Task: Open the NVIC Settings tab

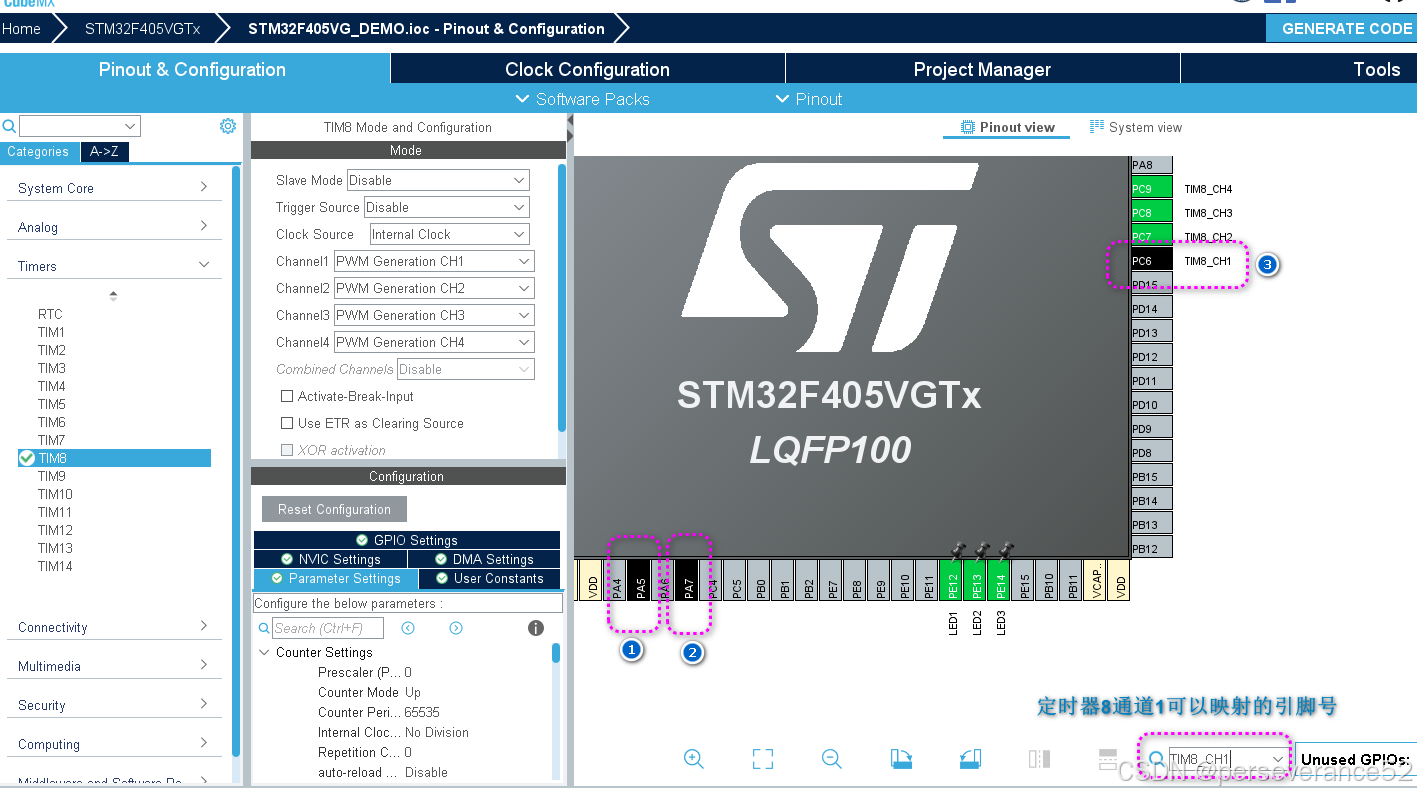Action: tap(330, 559)
